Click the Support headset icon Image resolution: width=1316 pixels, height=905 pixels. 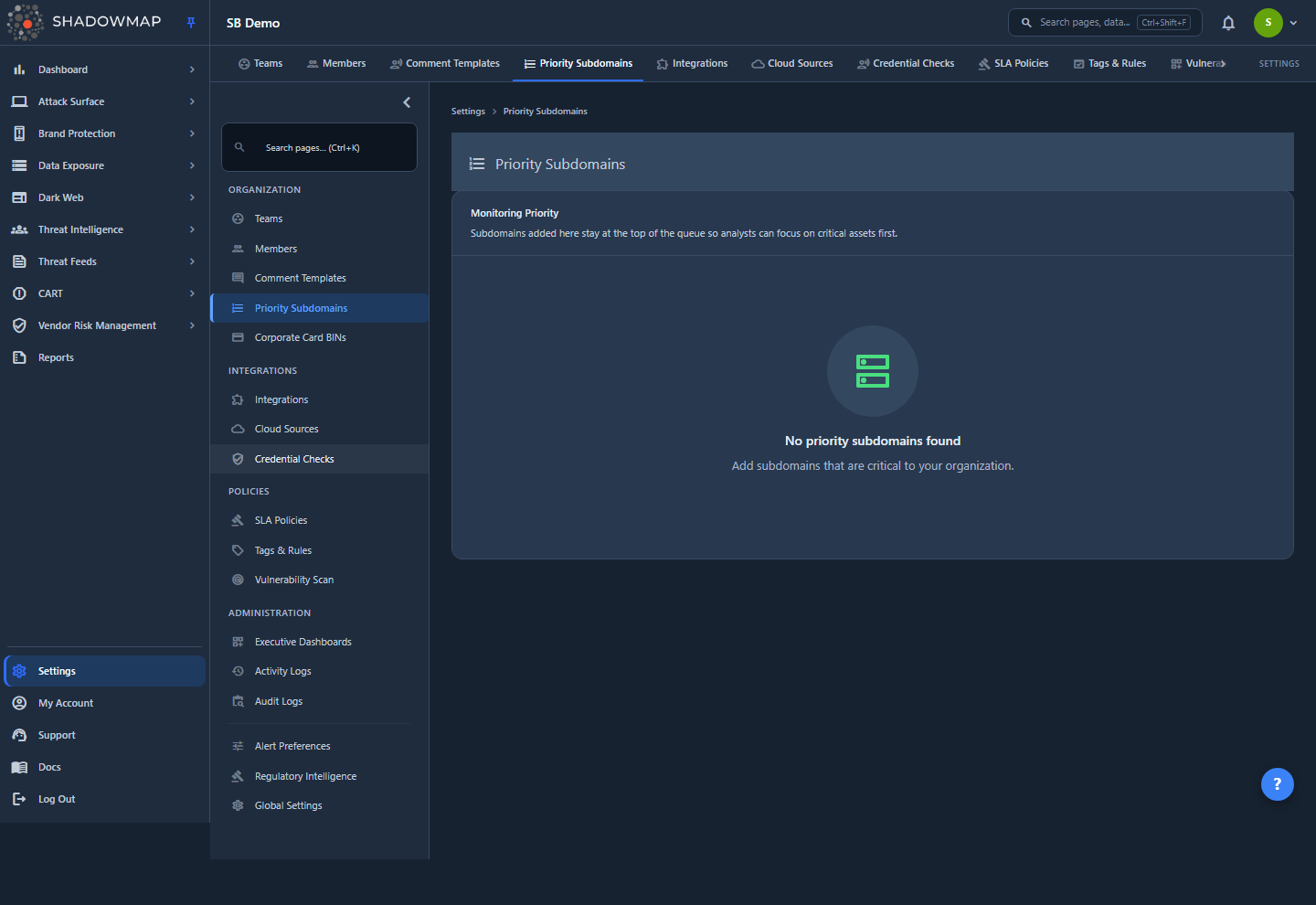click(19, 735)
